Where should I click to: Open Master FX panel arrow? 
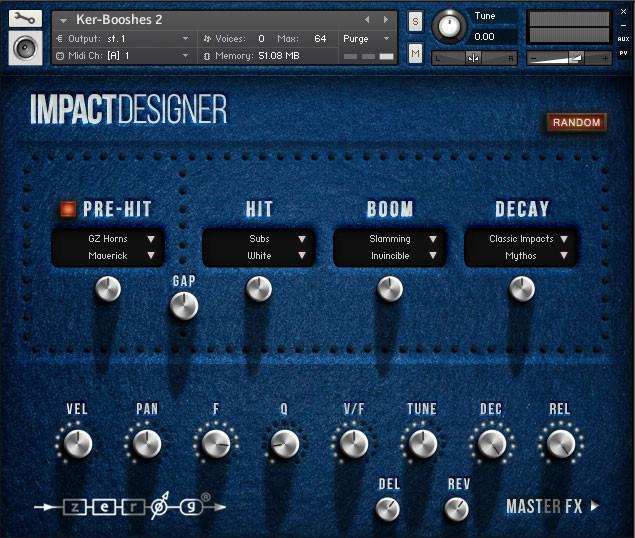pos(595,506)
